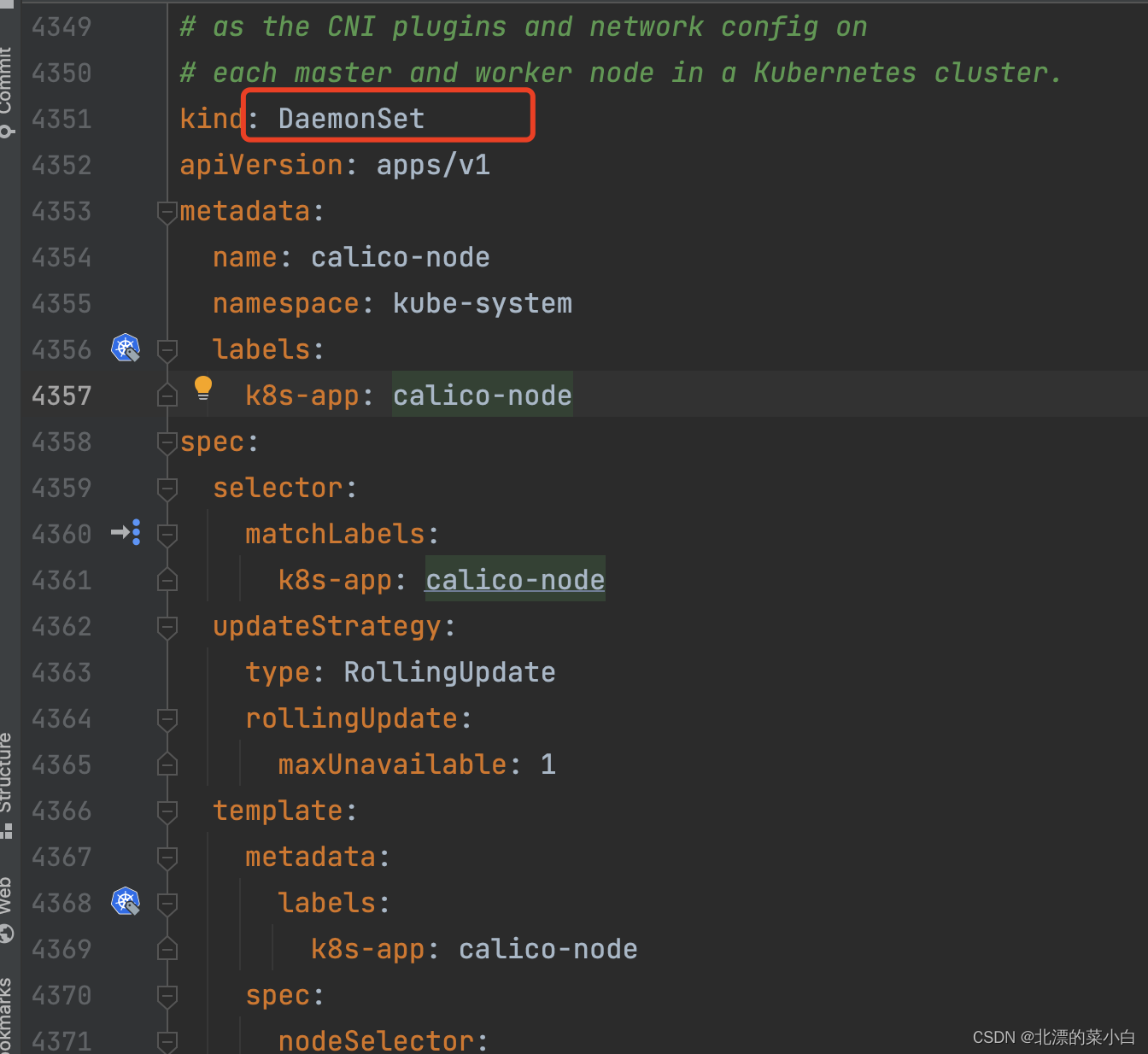Image resolution: width=1148 pixels, height=1054 pixels.
Task: Click the matchLabels key text
Action: pos(335,534)
